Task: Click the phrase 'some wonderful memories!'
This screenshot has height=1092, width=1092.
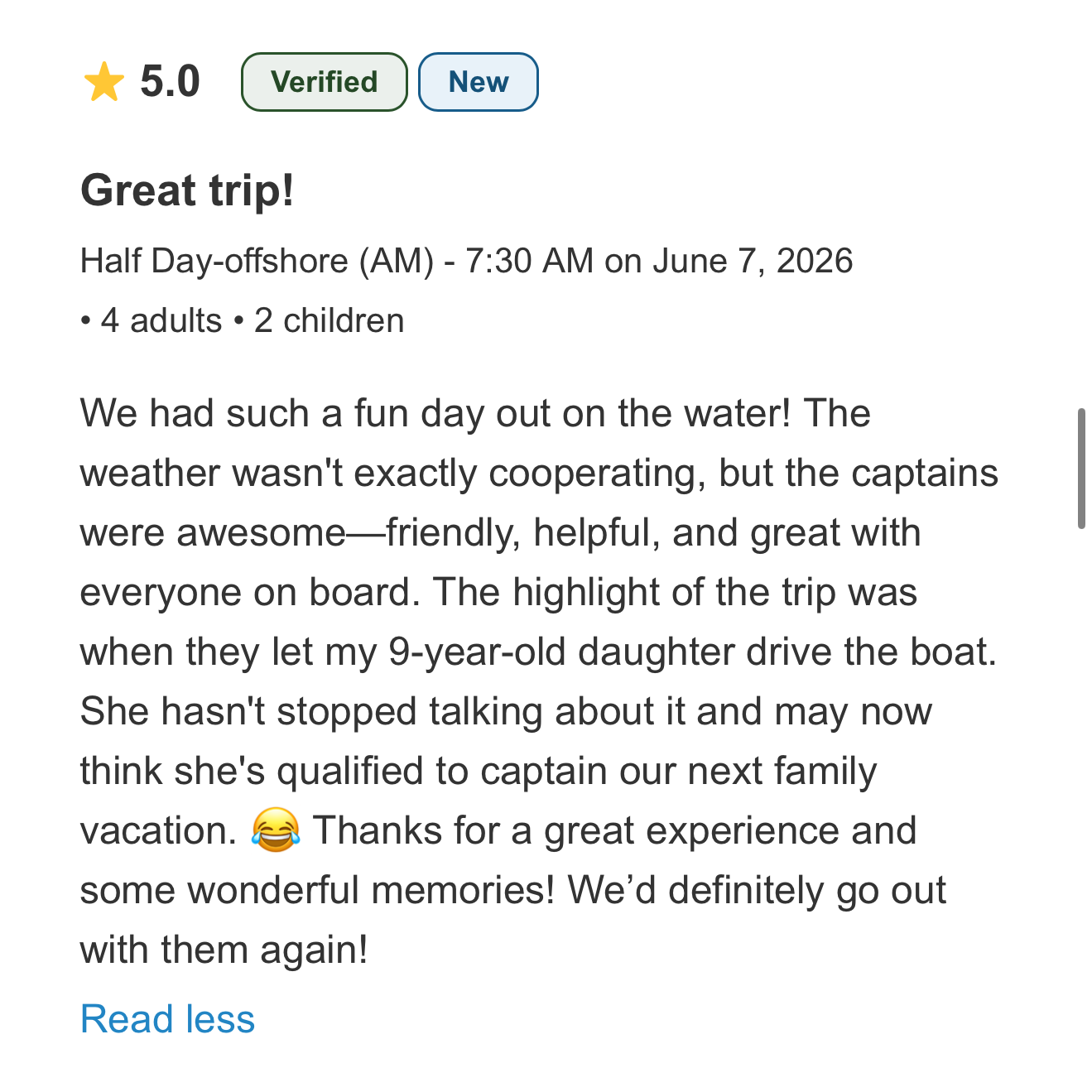Action: click(x=318, y=890)
